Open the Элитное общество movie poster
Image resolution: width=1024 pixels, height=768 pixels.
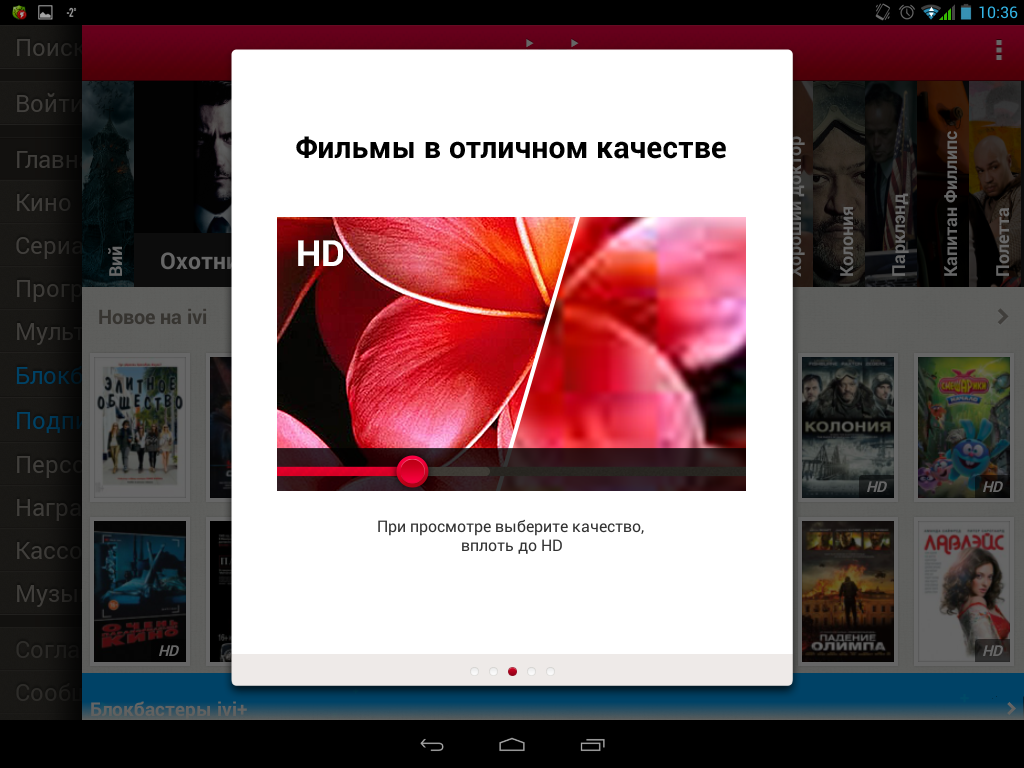[x=139, y=426]
